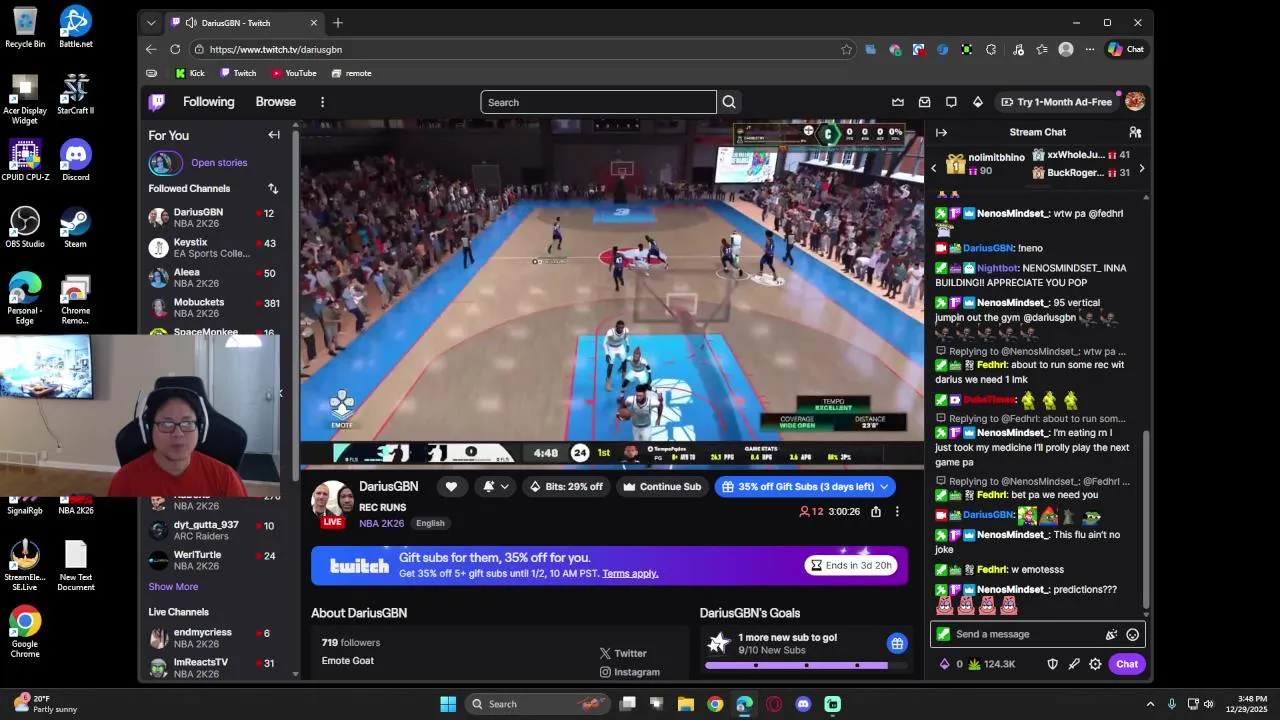Show next gift leaderboard arrow

pyautogui.click(x=1141, y=168)
